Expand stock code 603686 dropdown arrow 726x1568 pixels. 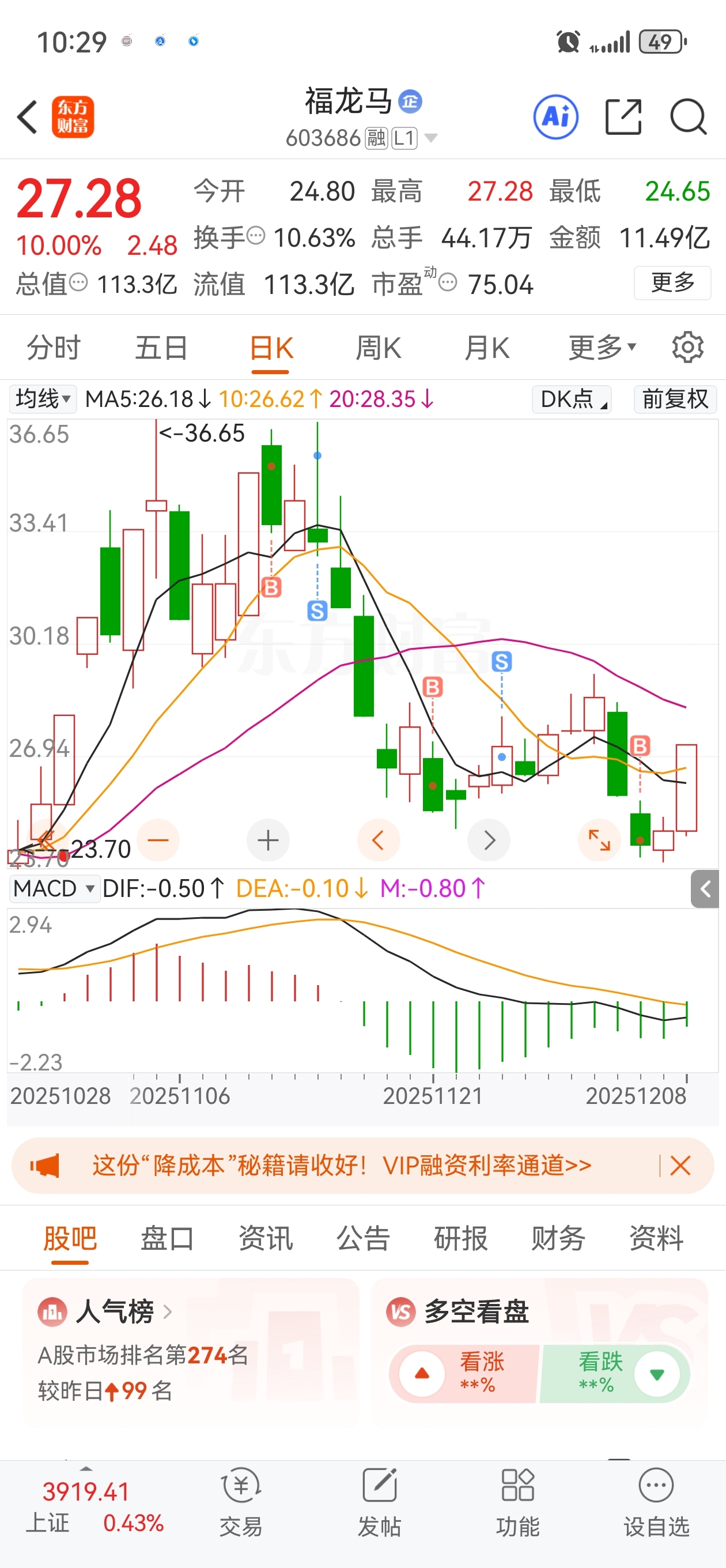(431, 138)
